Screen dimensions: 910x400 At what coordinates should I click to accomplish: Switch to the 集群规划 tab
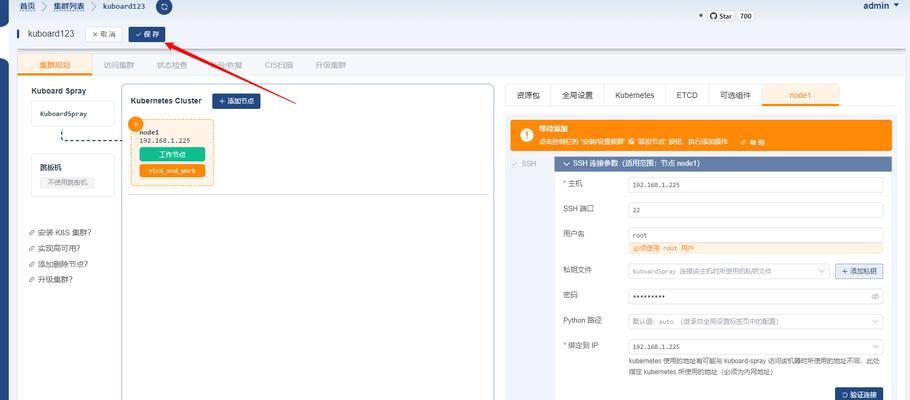pos(55,65)
